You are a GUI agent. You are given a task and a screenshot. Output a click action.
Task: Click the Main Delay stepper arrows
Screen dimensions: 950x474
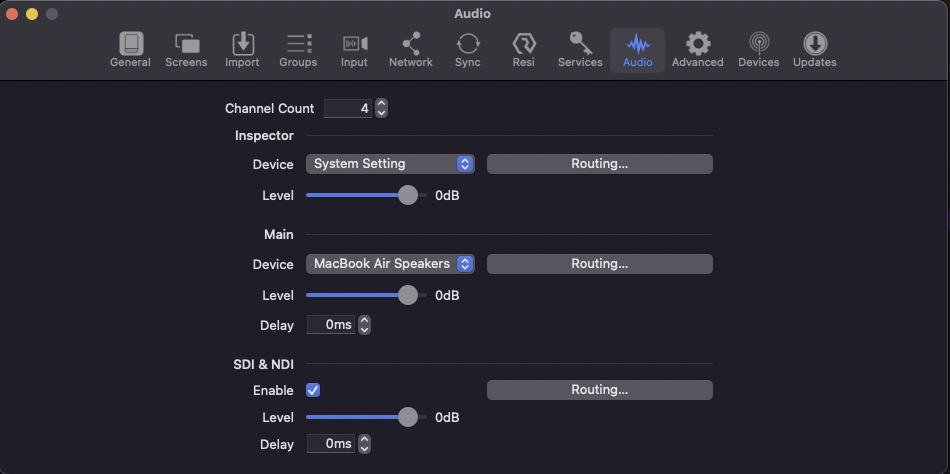pos(364,325)
